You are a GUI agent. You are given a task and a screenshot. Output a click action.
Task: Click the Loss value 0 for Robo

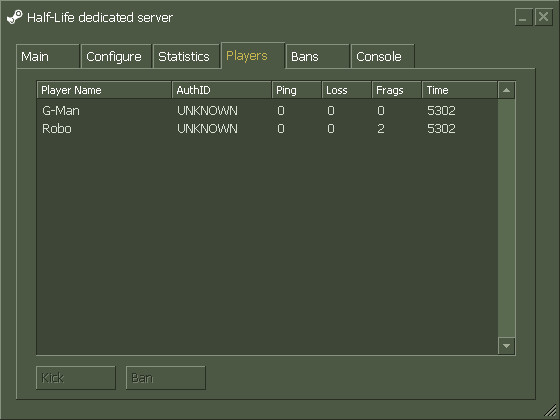pyautogui.click(x=331, y=129)
